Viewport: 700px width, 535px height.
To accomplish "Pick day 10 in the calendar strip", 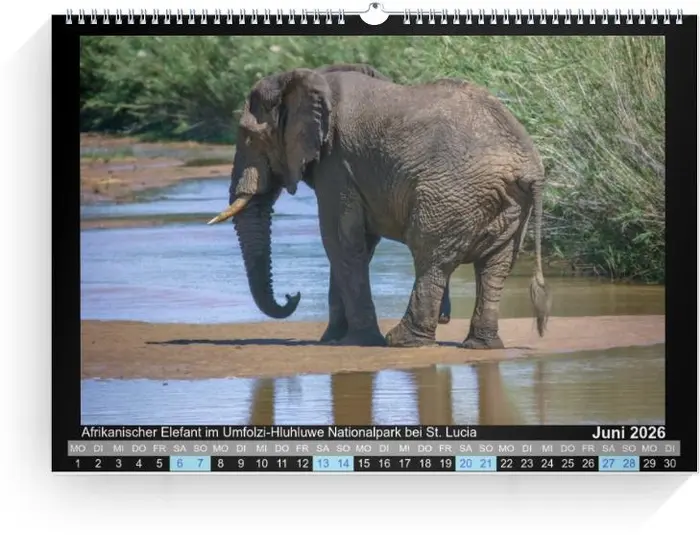I will [x=261, y=463].
